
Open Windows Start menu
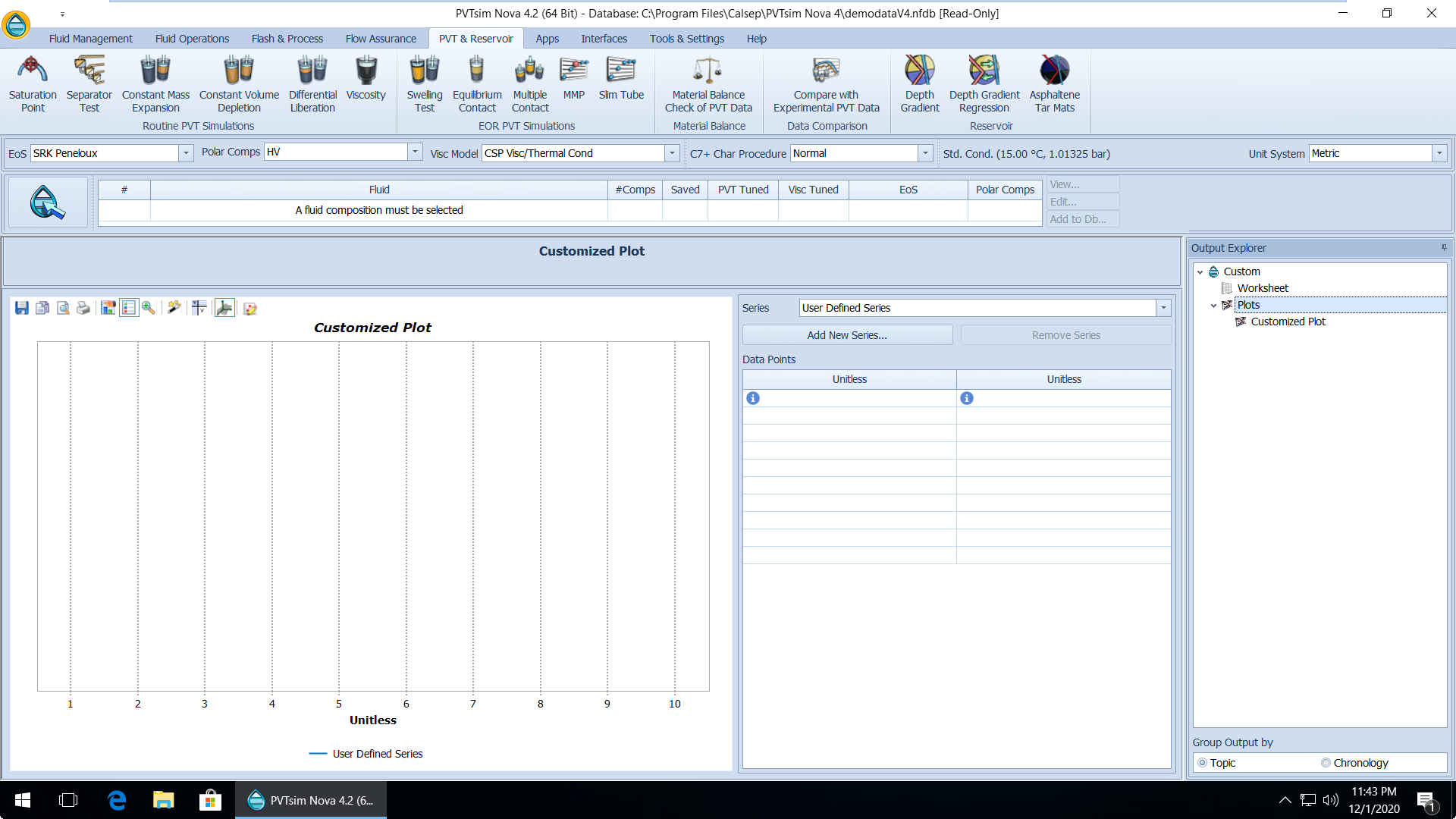tap(23, 800)
